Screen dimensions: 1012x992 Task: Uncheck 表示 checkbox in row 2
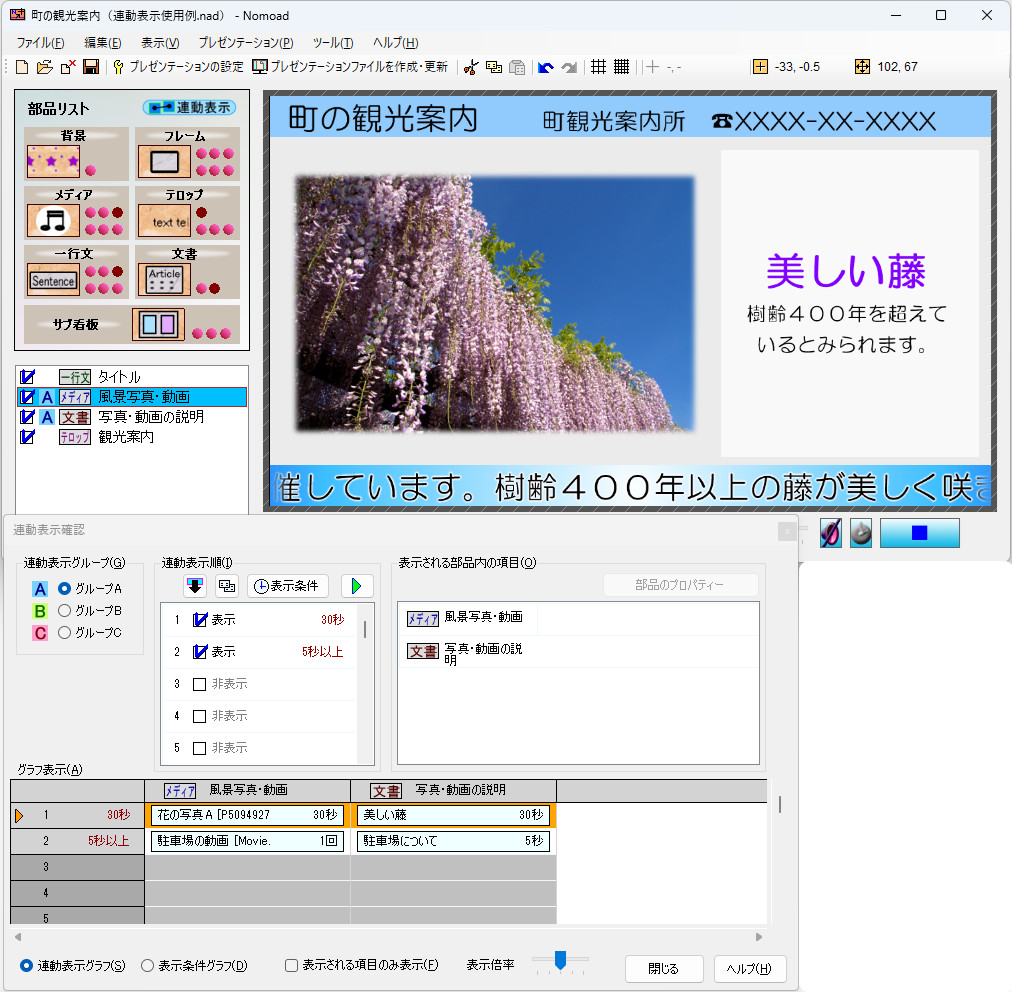pos(200,652)
